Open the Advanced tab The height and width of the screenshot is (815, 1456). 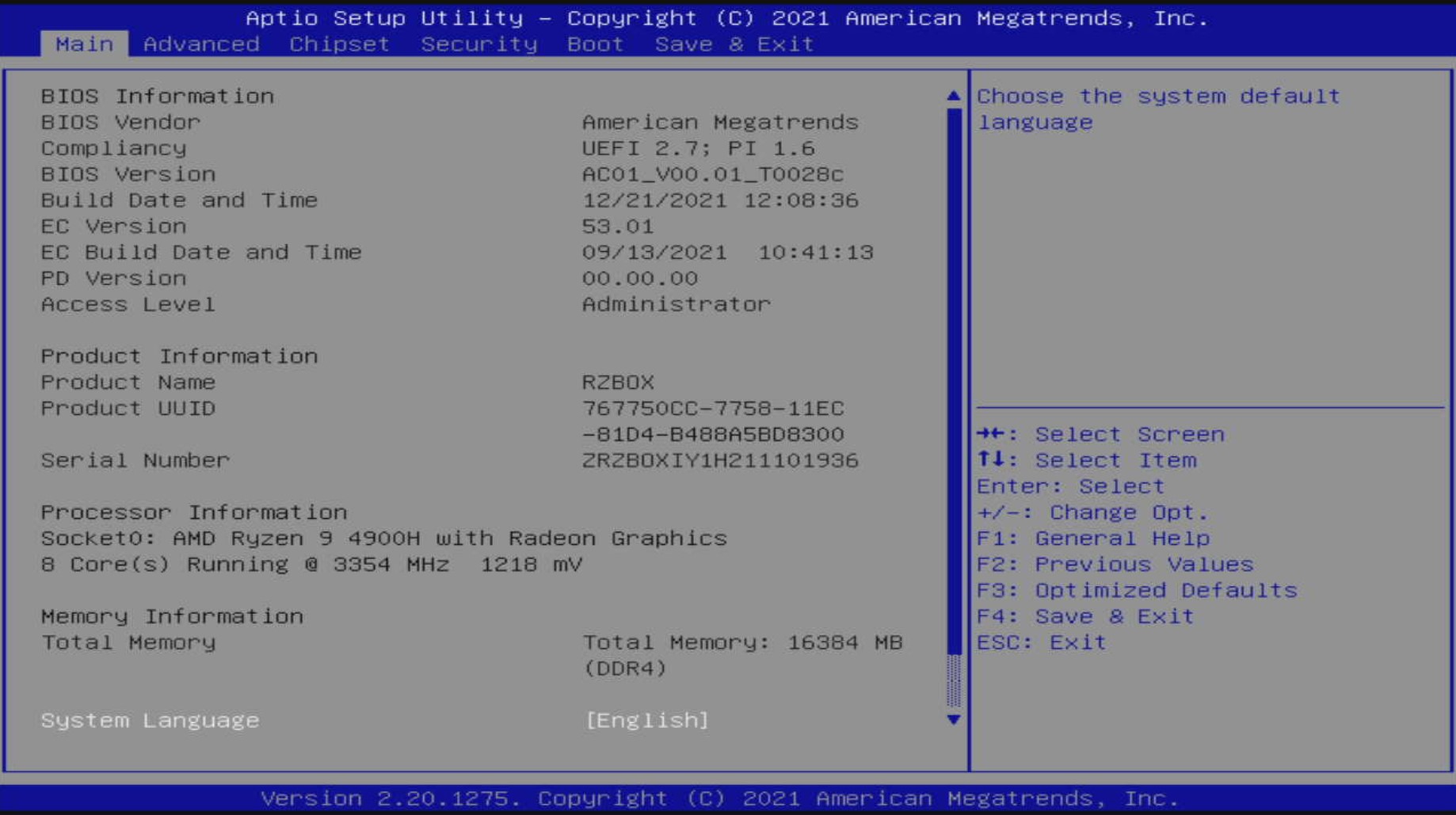tap(201, 44)
